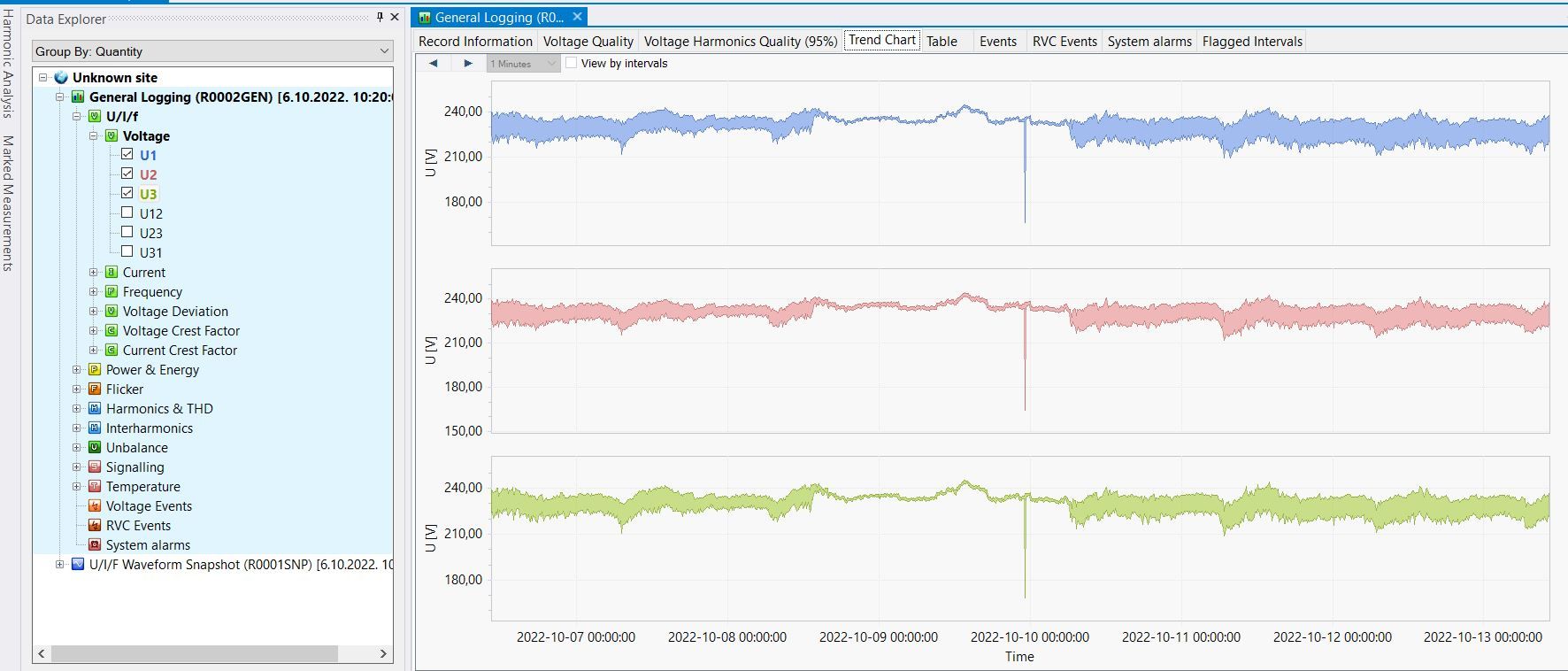Click the Waveform Snapshot record icon

[x=78, y=564]
